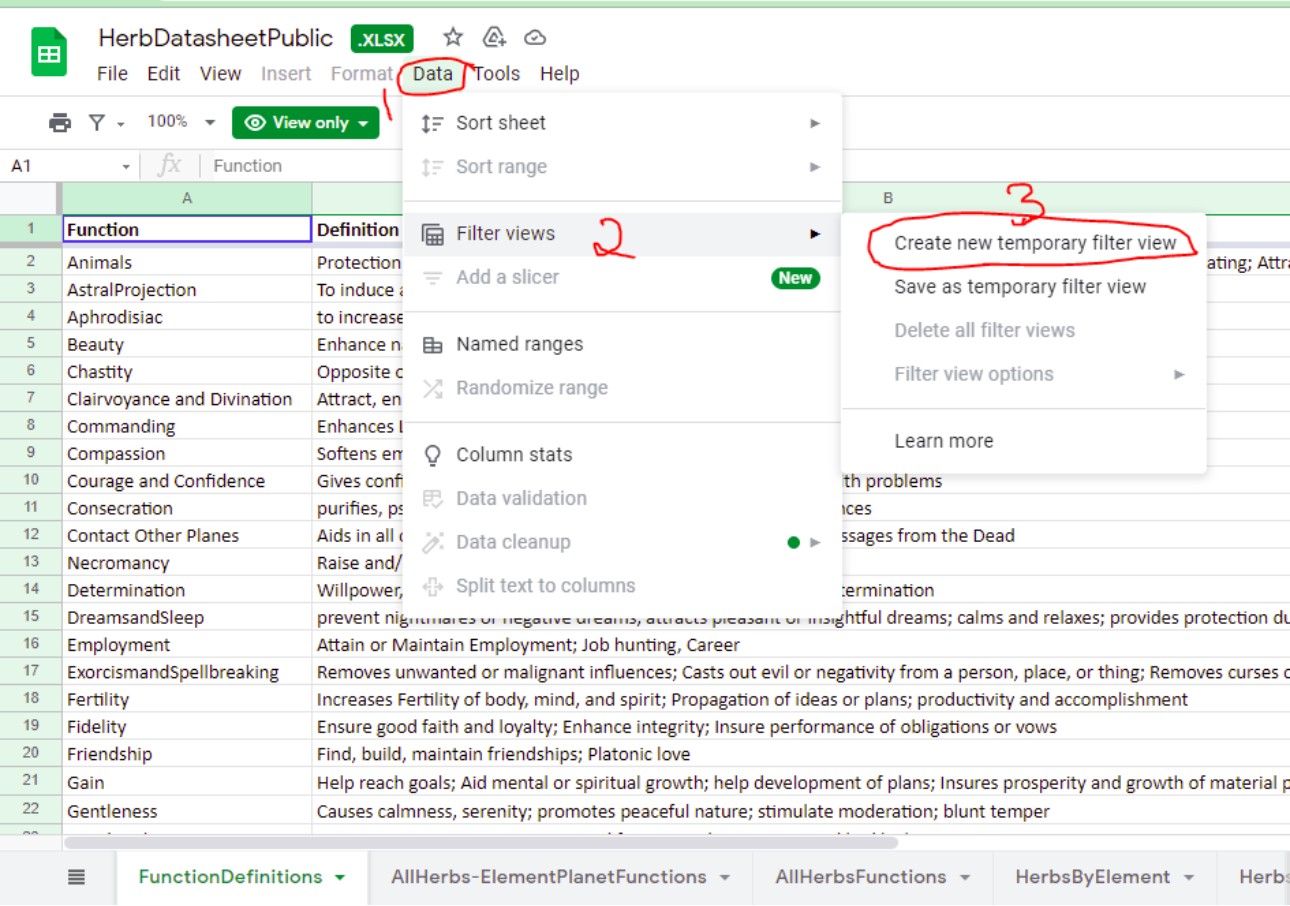This screenshot has width=1290, height=906.
Task: Click the add to Drive icon
Action: point(494,38)
